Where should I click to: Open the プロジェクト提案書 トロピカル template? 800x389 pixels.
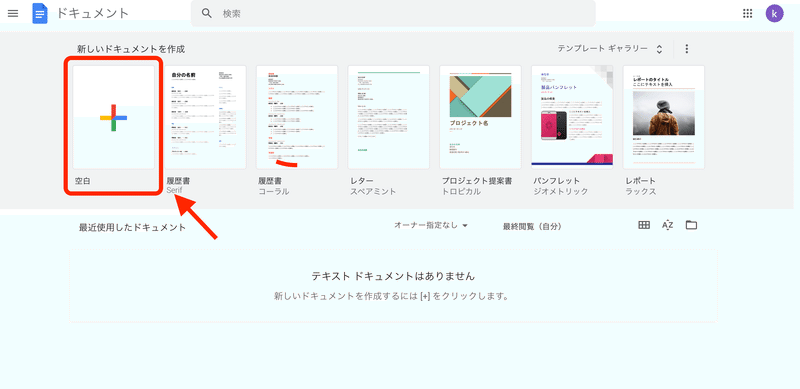[x=480, y=117]
